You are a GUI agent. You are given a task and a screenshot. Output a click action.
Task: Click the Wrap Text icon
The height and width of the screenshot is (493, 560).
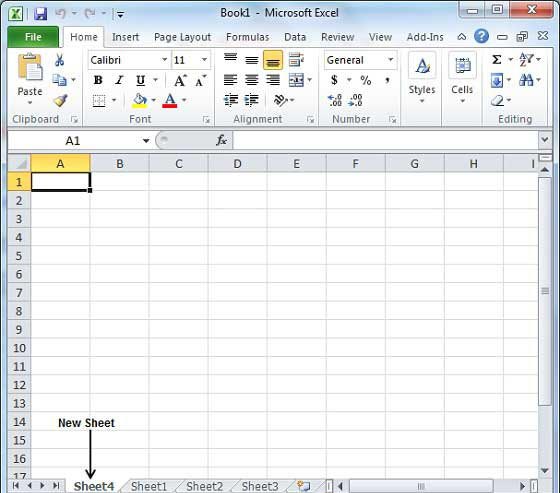296,59
